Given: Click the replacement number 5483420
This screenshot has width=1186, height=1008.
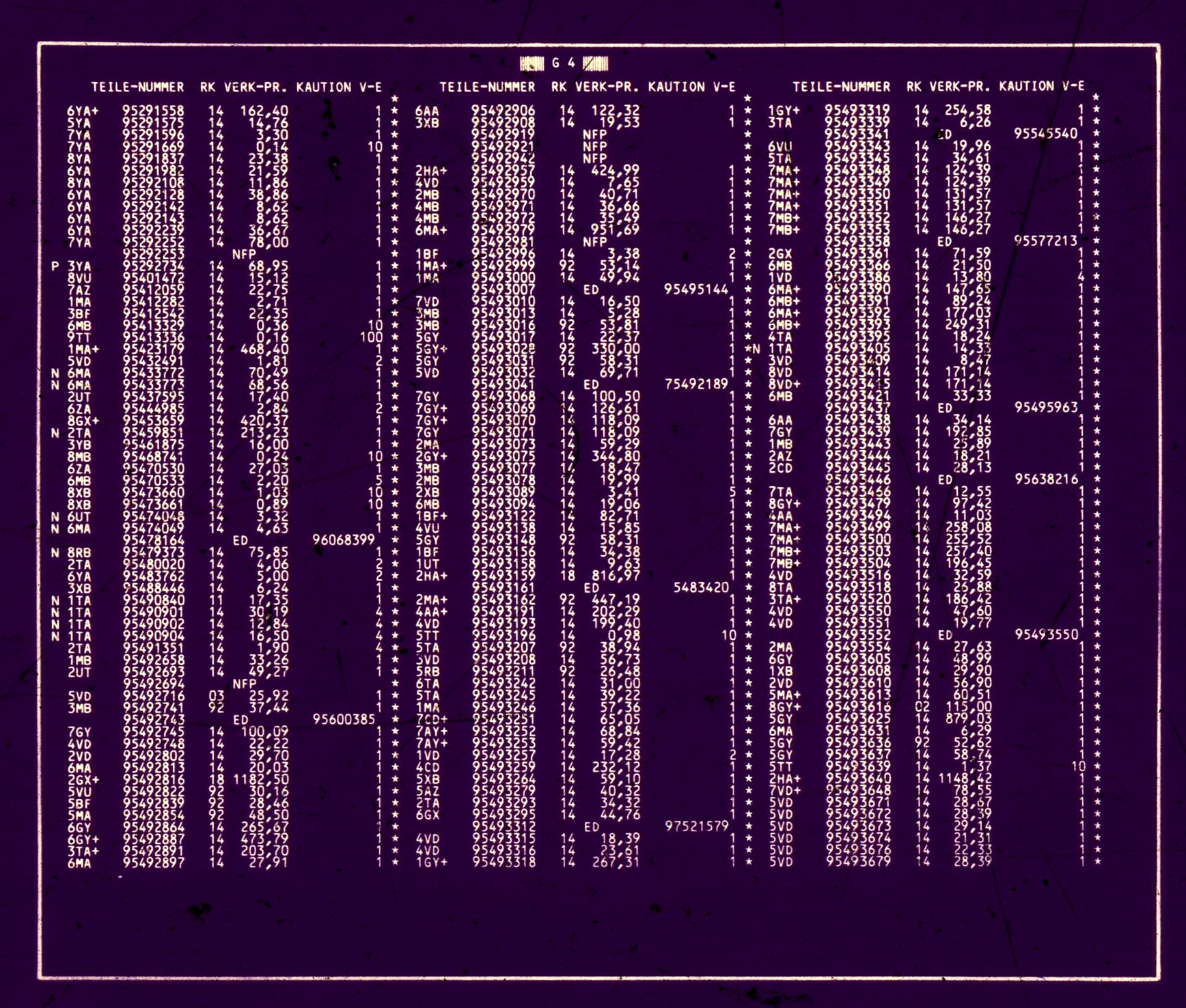Looking at the screenshot, I should pyautogui.click(x=700, y=587).
